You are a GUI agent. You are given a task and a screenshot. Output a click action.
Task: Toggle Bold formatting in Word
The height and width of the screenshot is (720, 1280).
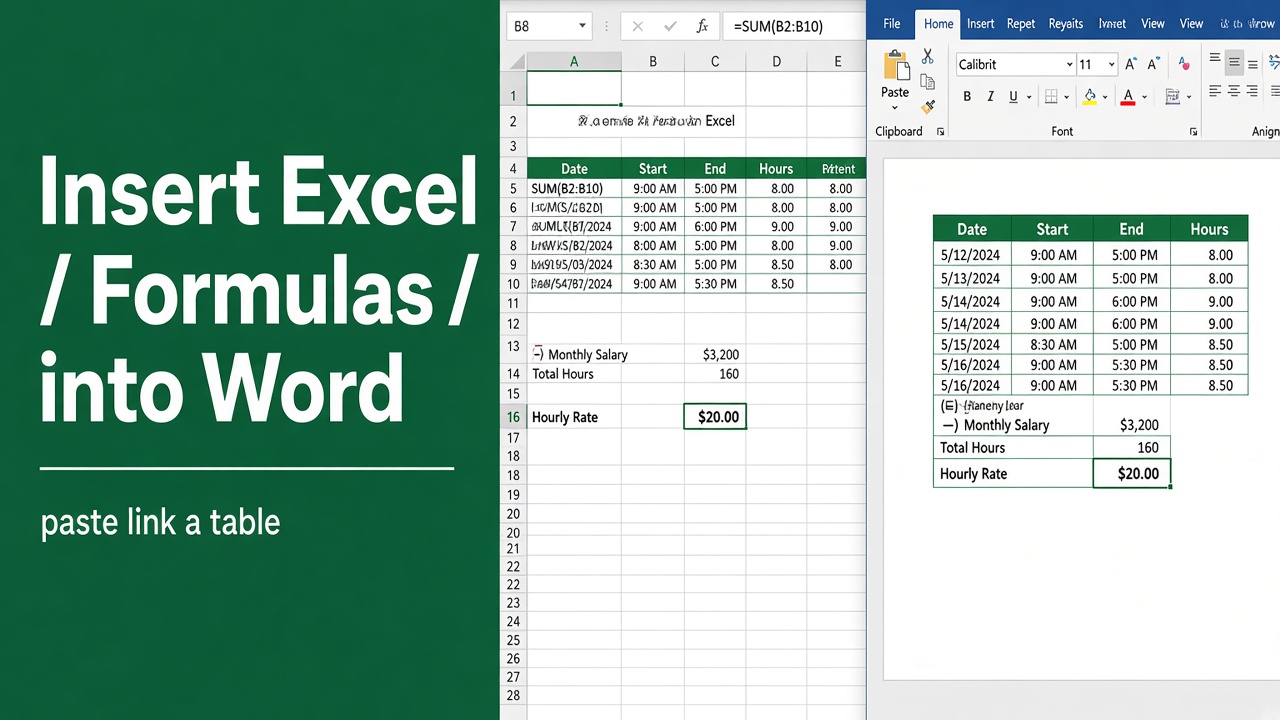[x=967, y=97]
